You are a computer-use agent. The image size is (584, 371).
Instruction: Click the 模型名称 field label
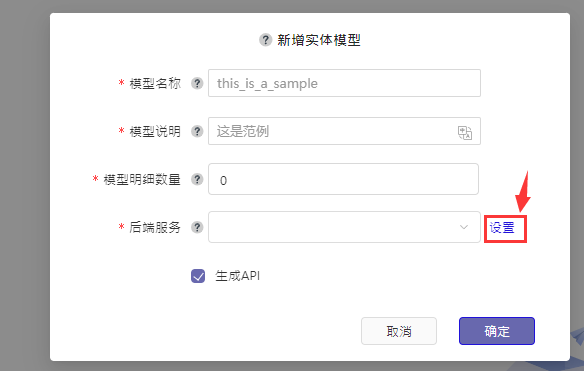coord(155,83)
